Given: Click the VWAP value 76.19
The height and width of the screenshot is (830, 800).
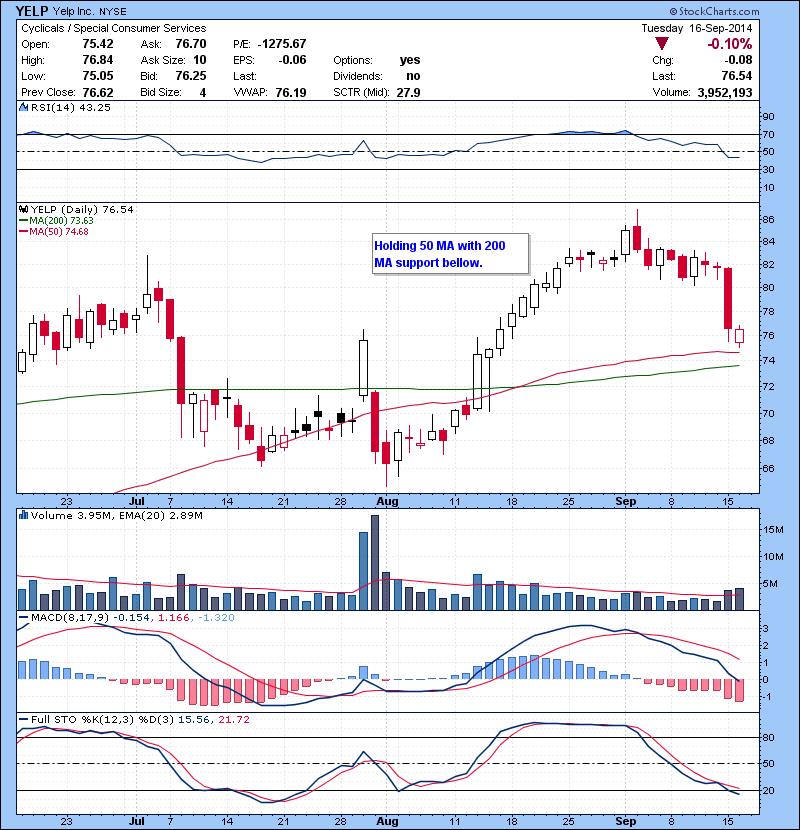Looking at the screenshot, I should [x=291, y=93].
